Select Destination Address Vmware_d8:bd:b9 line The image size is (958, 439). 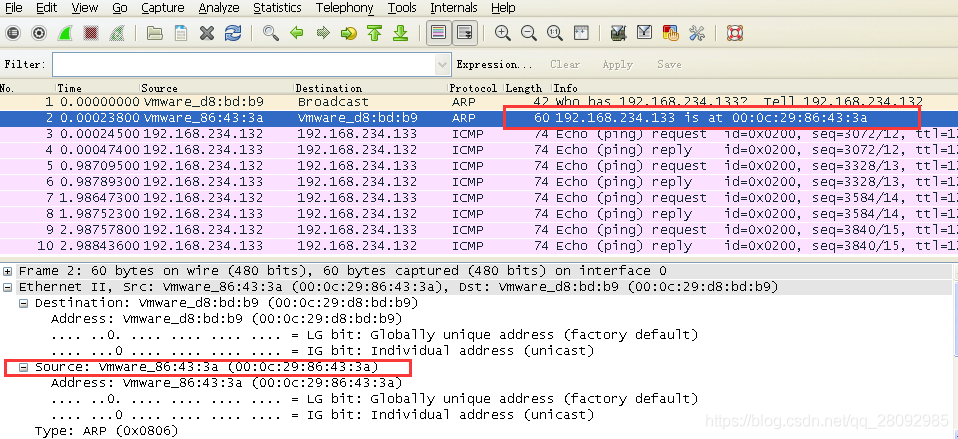227,319
